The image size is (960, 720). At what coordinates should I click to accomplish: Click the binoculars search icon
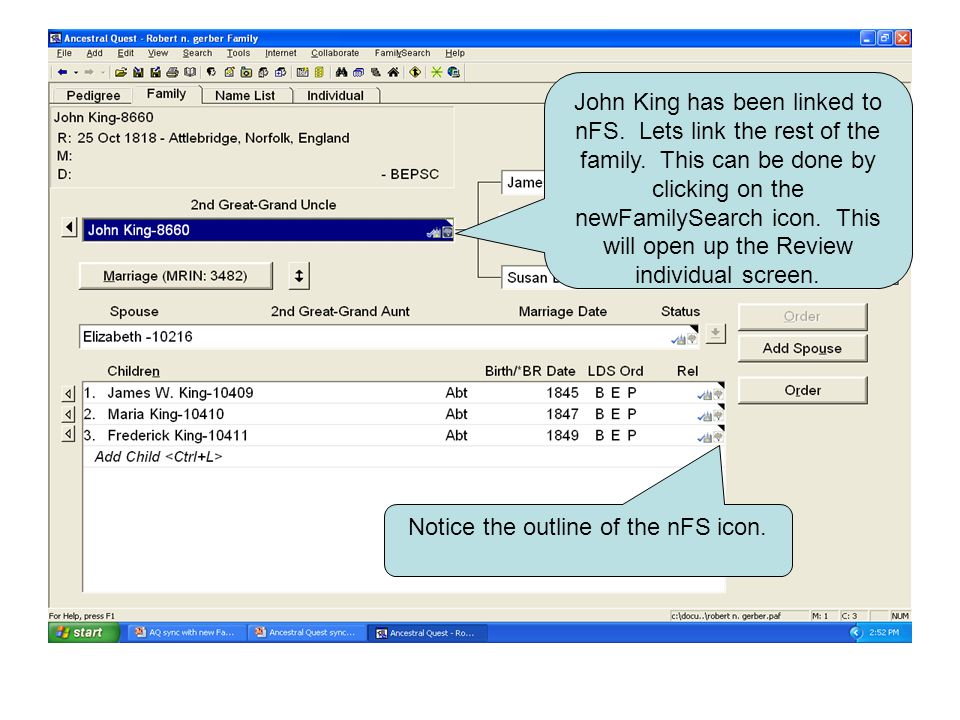tap(341, 72)
